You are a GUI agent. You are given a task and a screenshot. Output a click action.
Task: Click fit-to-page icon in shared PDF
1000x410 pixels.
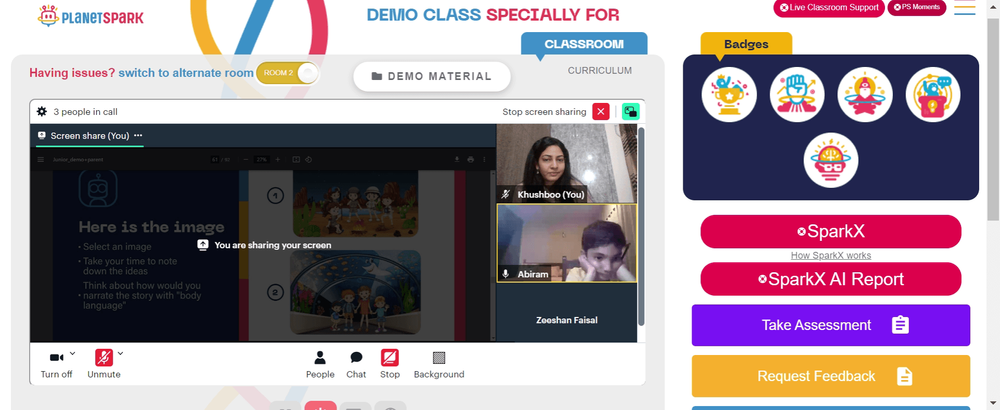[296, 159]
